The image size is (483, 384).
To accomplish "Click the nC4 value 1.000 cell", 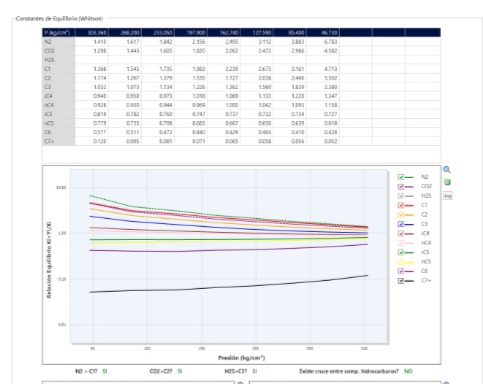I will point(224,105).
